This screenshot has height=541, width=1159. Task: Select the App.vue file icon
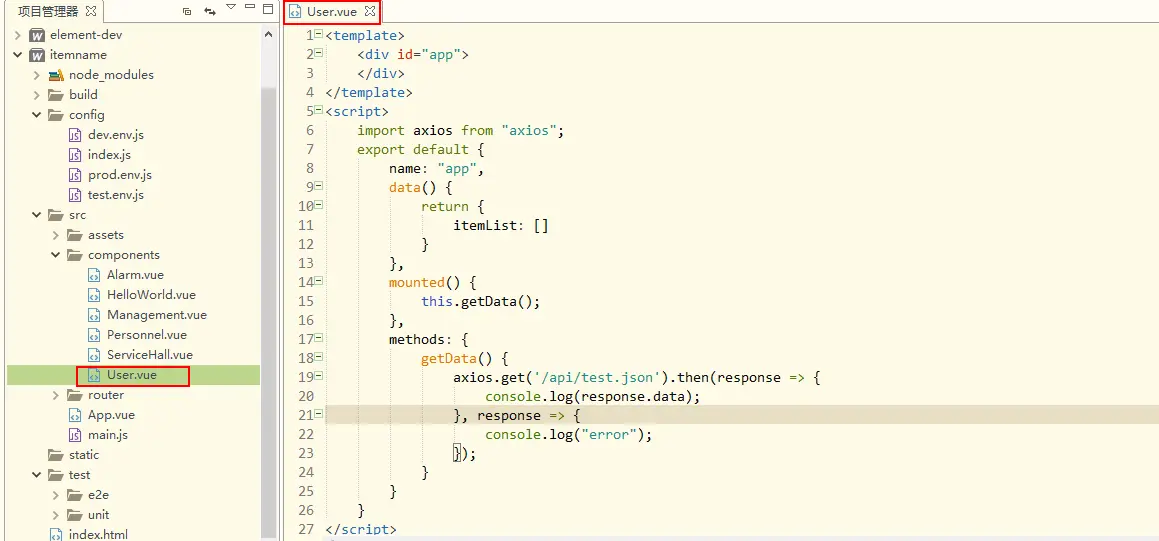tap(75, 415)
